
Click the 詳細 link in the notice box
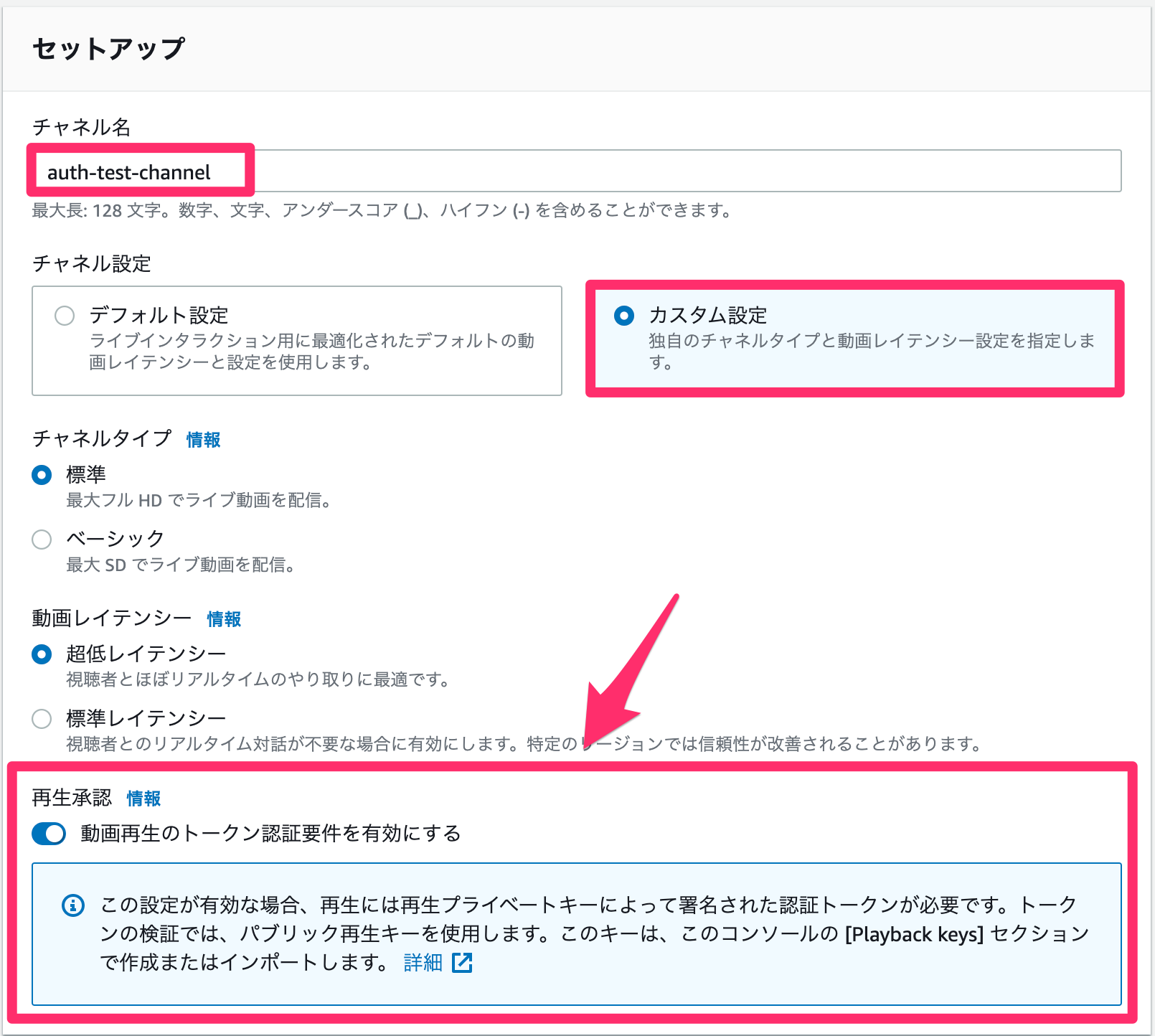[x=422, y=964]
